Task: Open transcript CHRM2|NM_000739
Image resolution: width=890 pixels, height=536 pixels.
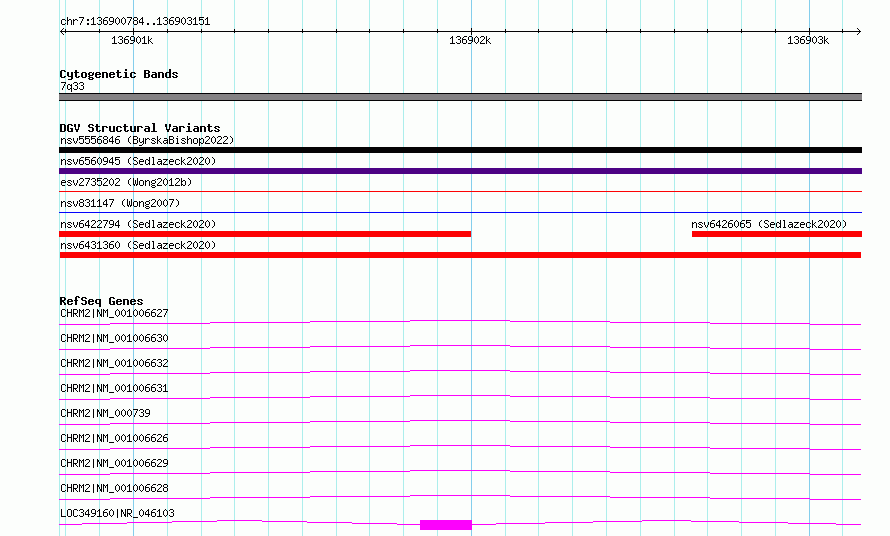Action: (105, 413)
